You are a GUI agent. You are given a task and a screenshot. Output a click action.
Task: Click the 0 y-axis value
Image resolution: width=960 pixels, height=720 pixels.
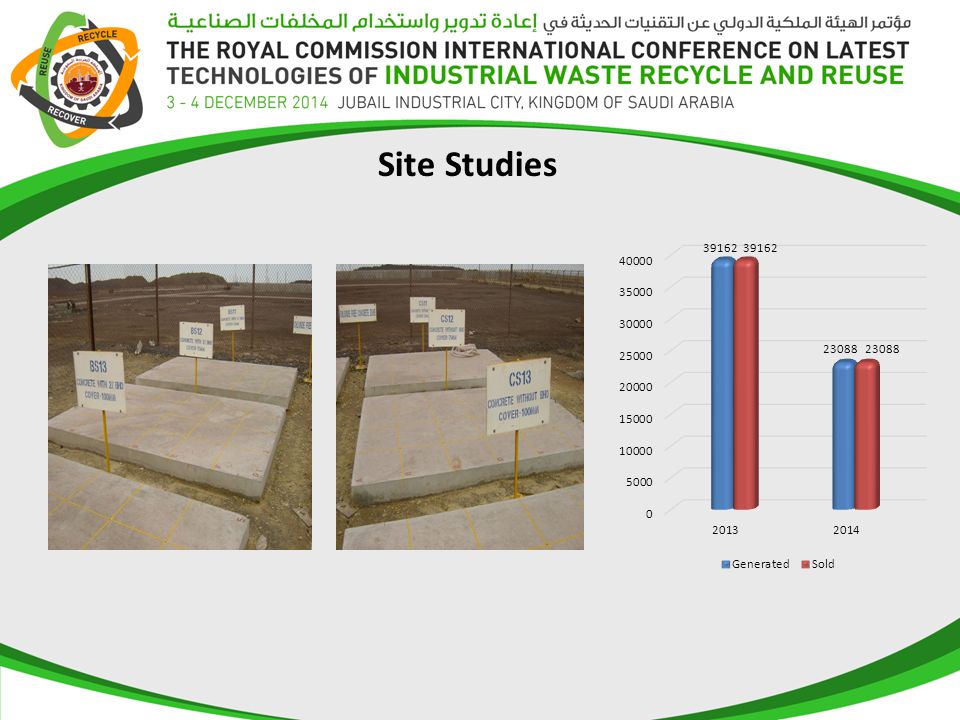click(649, 514)
